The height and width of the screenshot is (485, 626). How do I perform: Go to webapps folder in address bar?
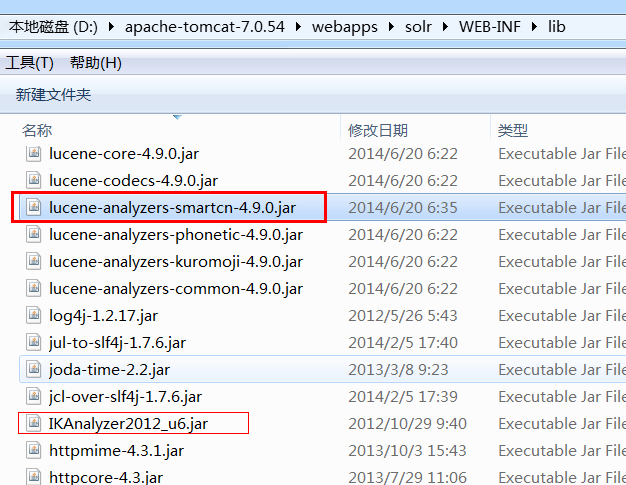[345, 27]
